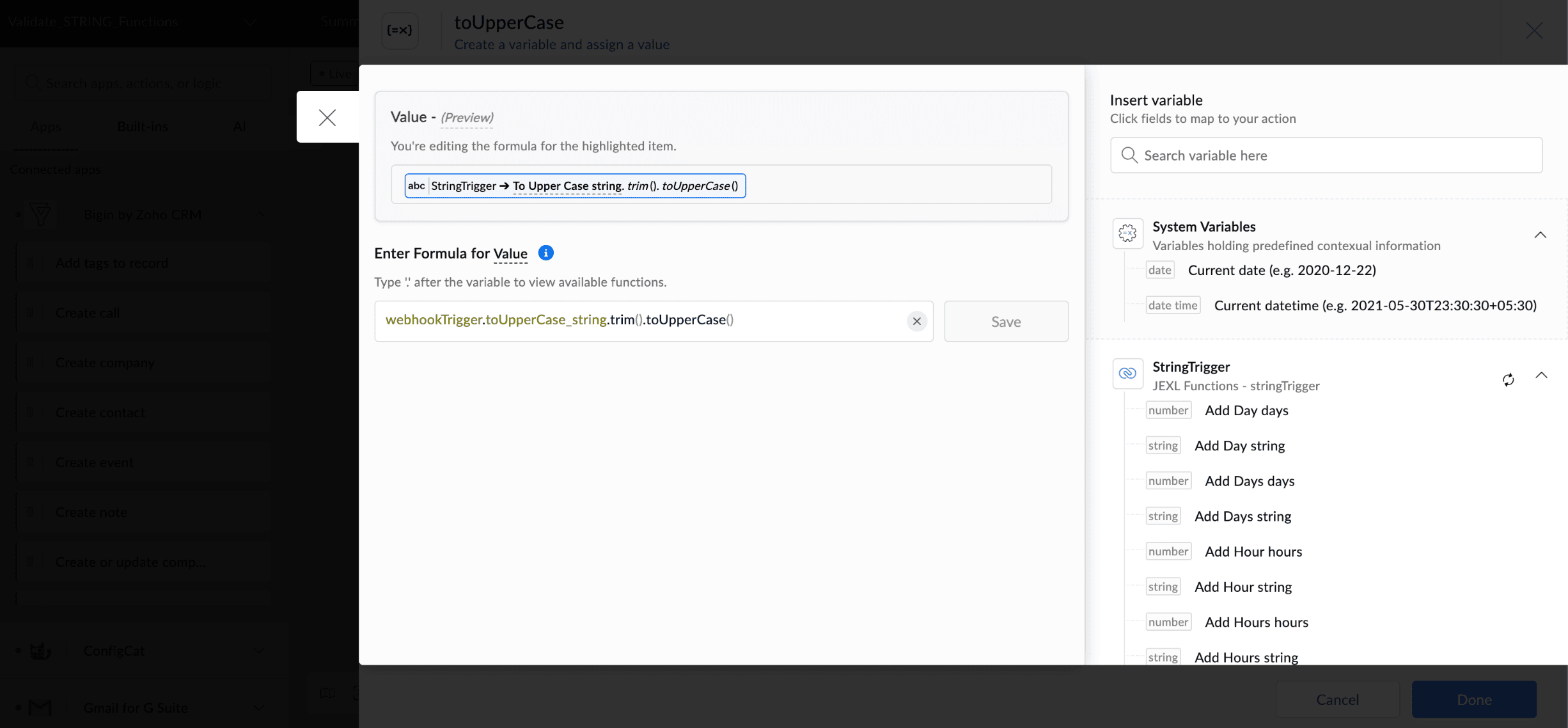
Task: Collapse the StringTrigger variables section
Action: tap(1541, 375)
